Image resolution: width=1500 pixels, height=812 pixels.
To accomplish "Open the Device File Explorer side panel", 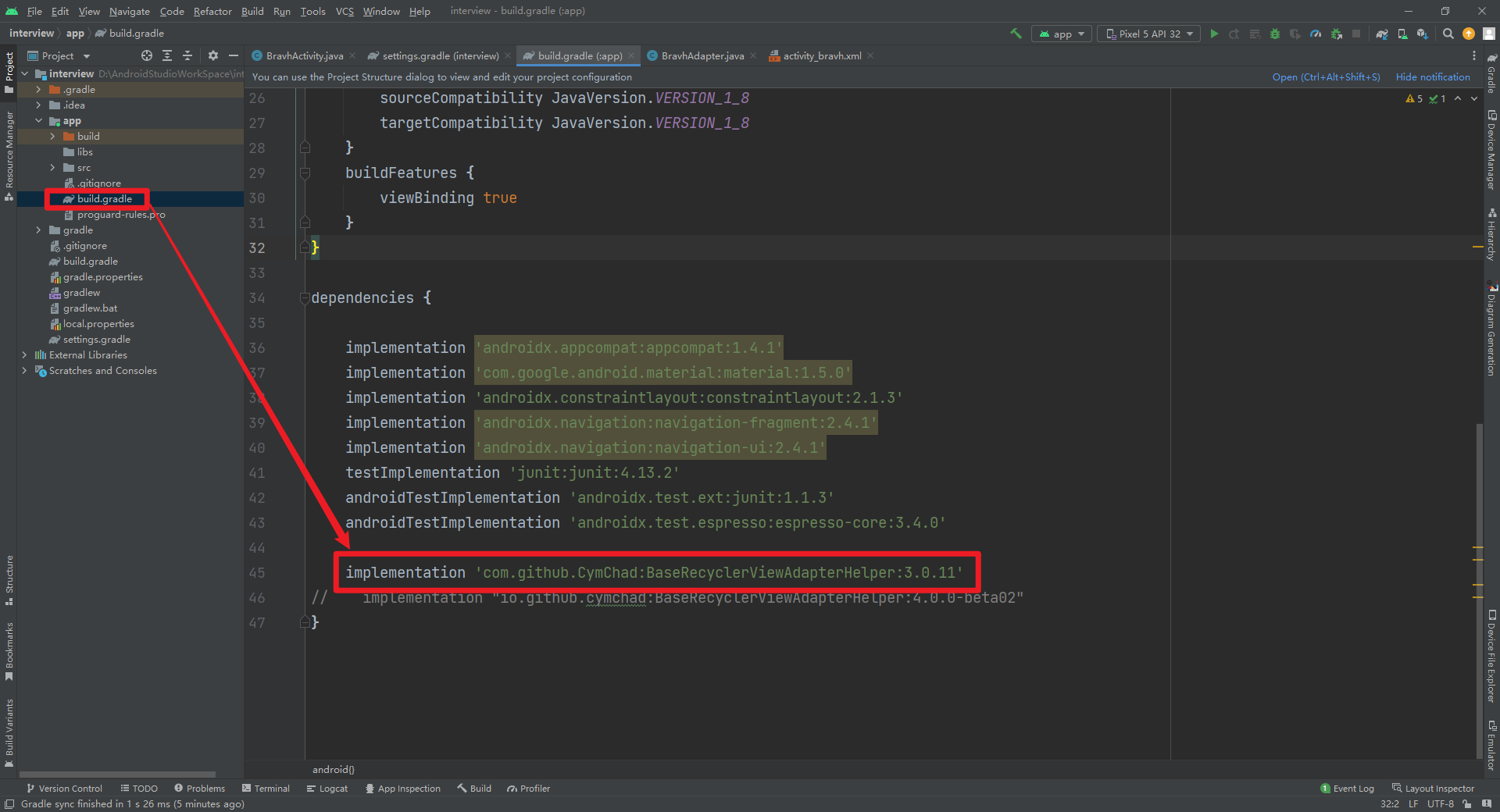I will 1491,656.
